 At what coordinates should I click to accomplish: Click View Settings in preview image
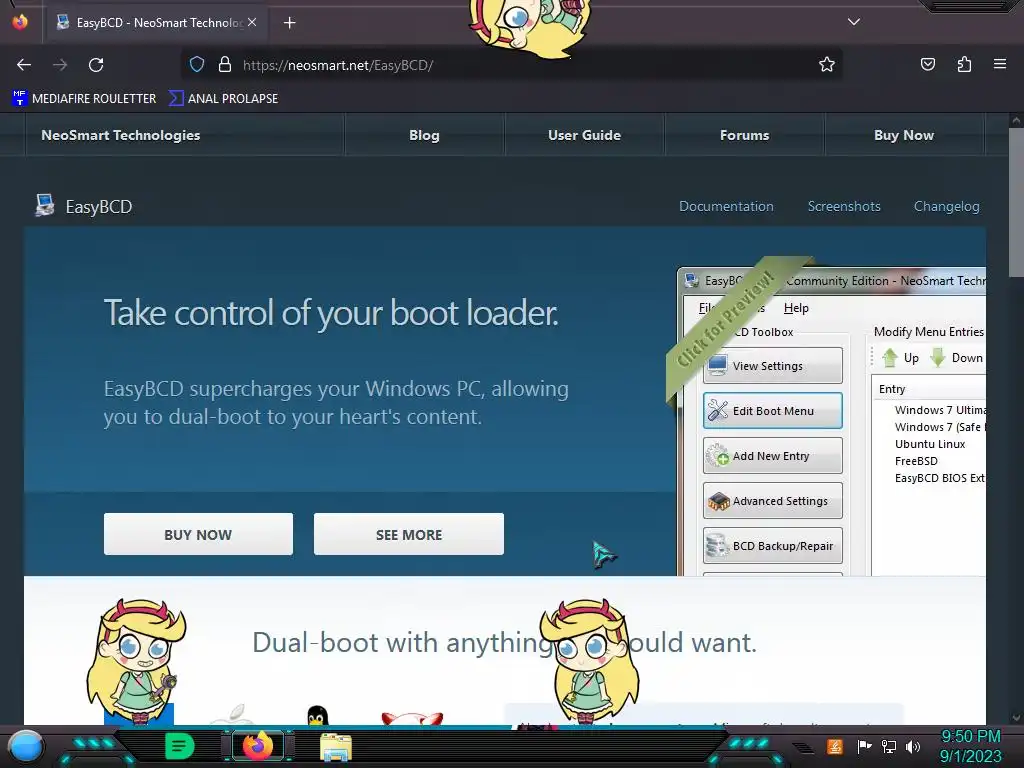(x=773, y=366)
